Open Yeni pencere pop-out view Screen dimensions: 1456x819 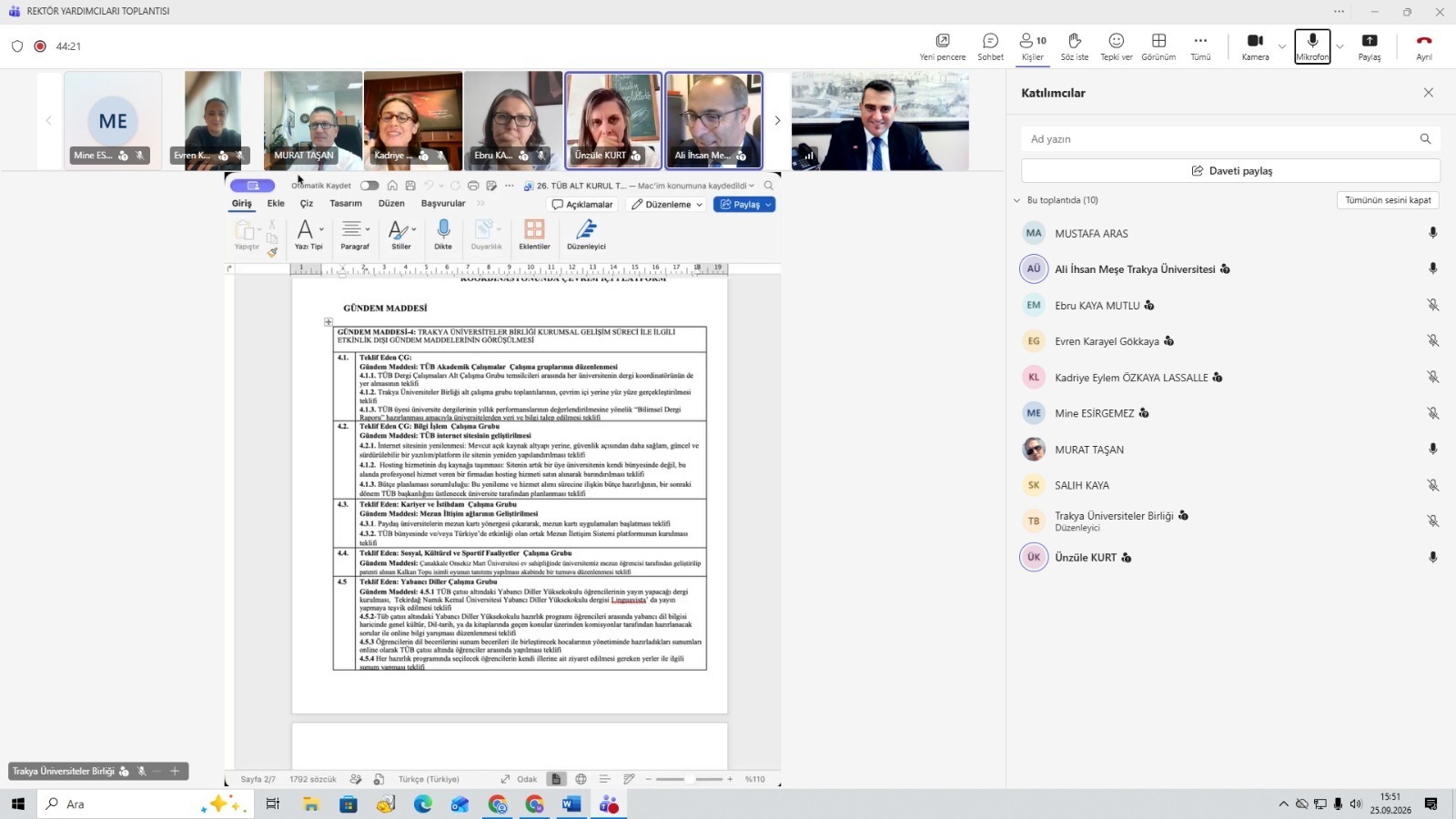(x=942, y=46)
